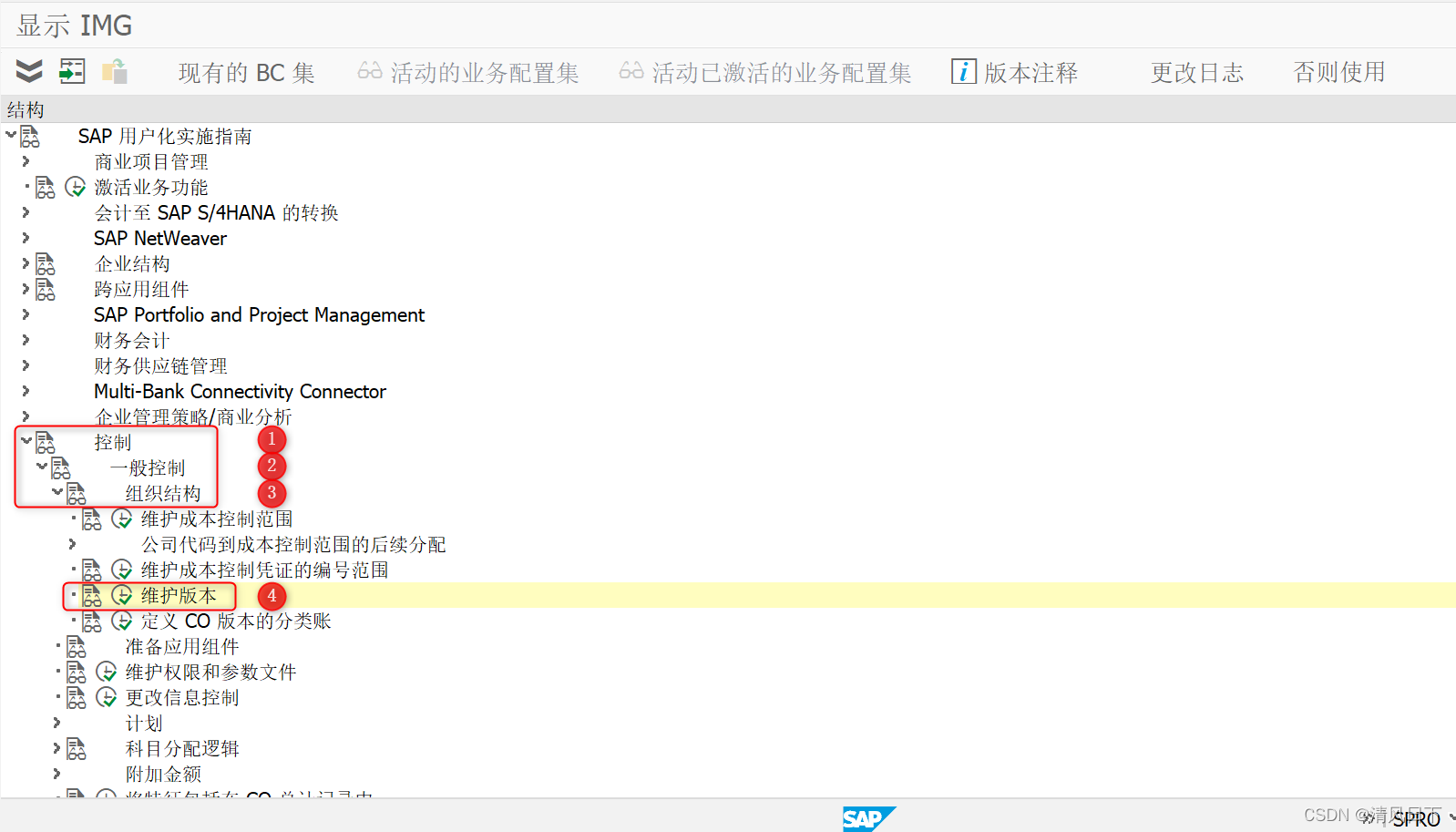Screen dimensions: 1456x832
Task: Execute activity clock icon for 激活业务功能
Action: click(x=76, y=188)
